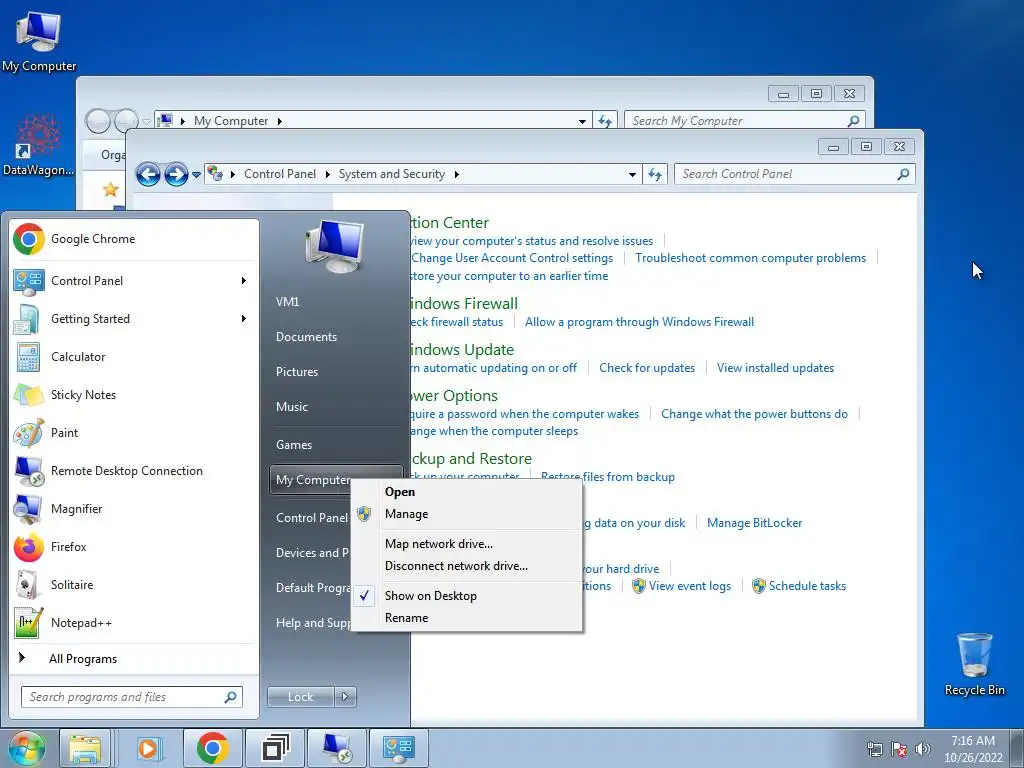Click the volume speaker tray icon
1024x768 pixels.
pos(922,749)
